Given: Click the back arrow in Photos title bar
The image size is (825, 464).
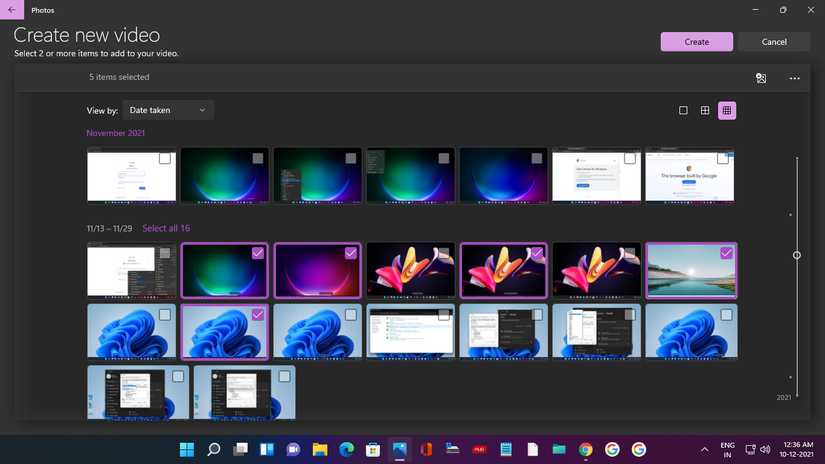Looking at the screenshot, I should (x=12, y=10).
